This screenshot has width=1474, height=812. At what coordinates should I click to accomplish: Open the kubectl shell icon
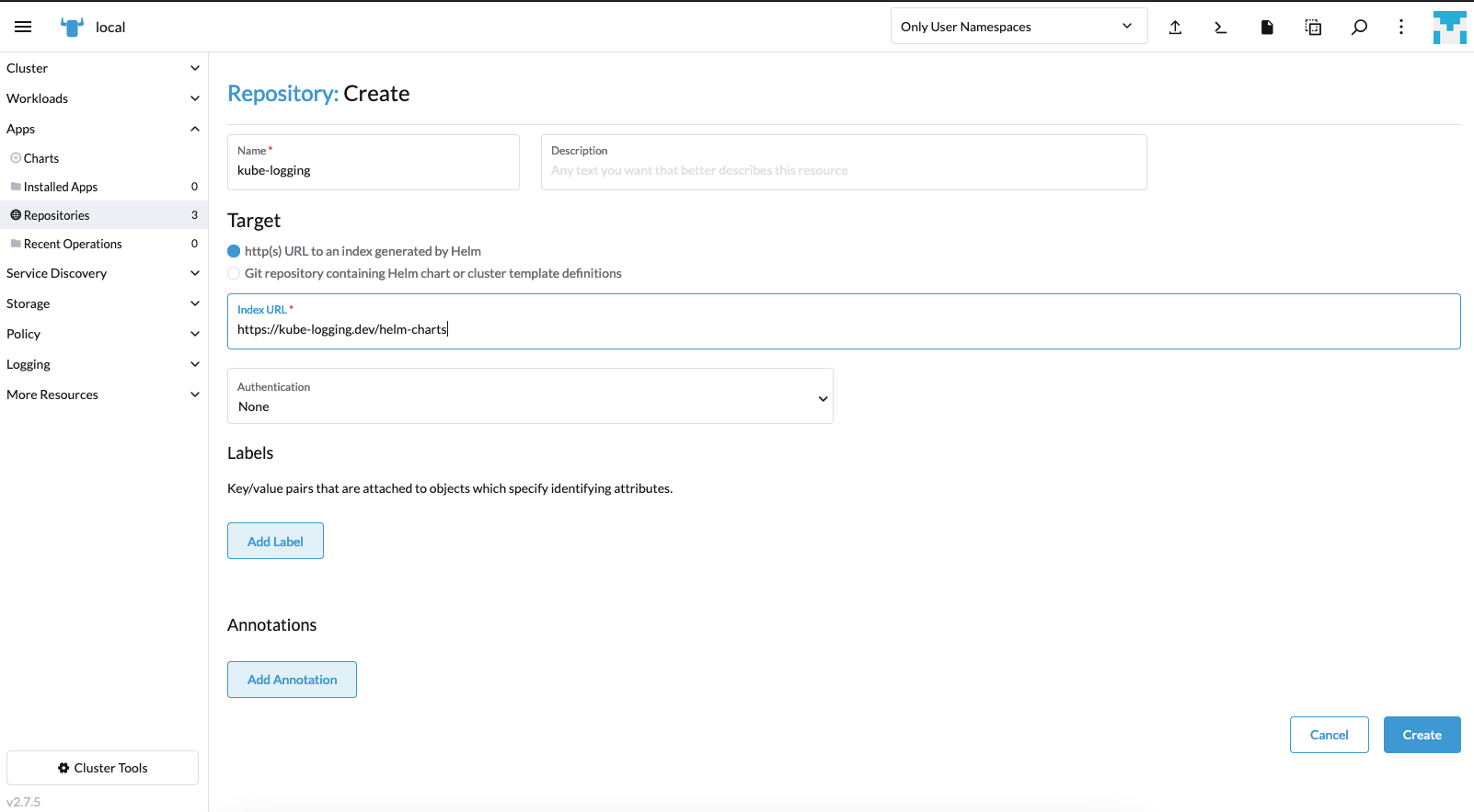click(1221, 27)
